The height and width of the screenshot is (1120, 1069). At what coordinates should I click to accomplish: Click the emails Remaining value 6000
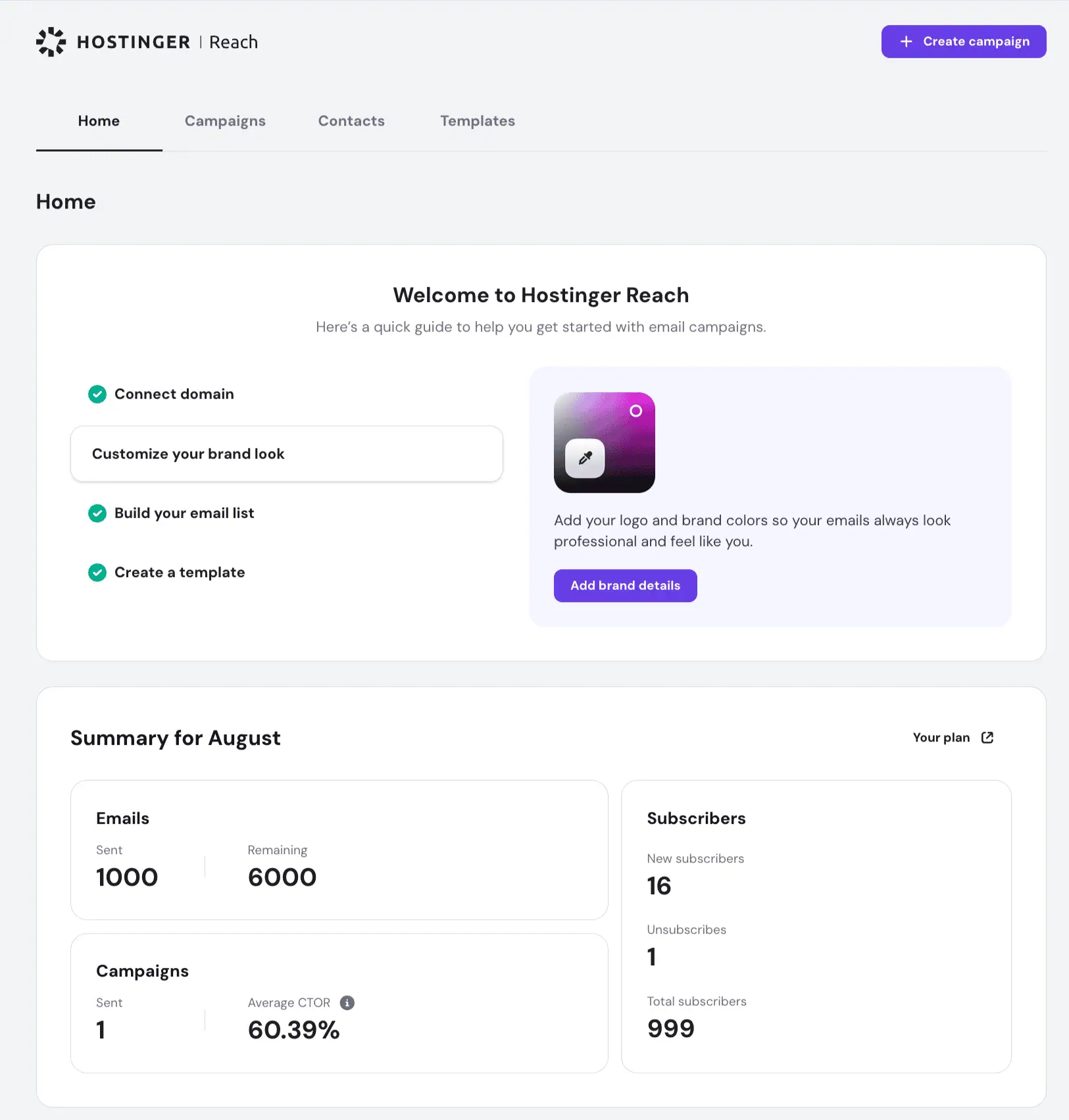282,877
